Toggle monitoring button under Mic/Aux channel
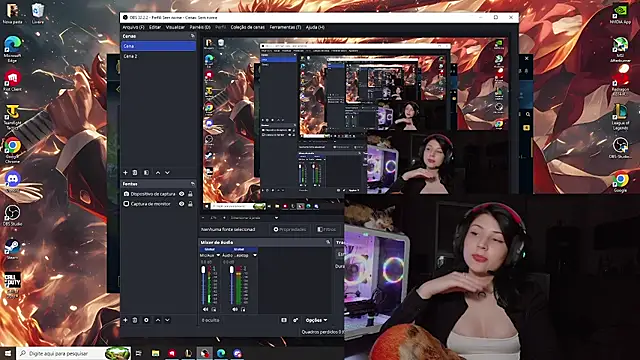Viewport: 640px width, 360px height. point(213,309)
